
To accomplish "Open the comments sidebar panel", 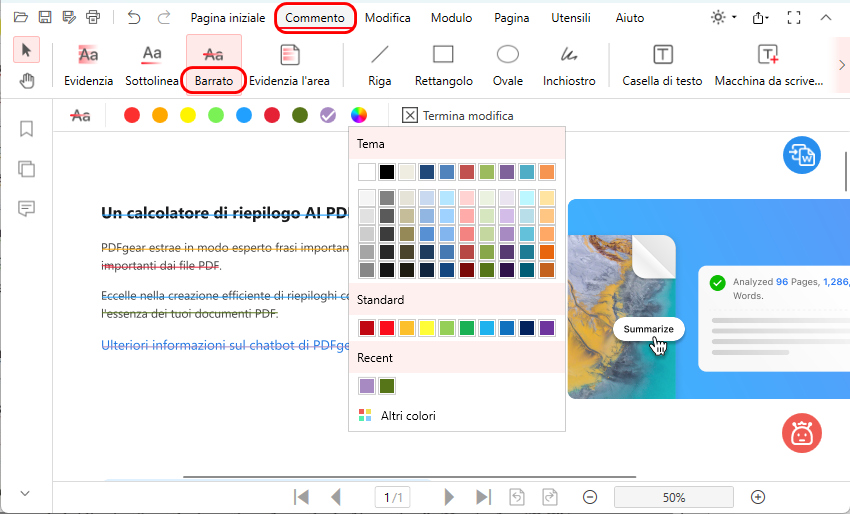I will pos(26,208).
